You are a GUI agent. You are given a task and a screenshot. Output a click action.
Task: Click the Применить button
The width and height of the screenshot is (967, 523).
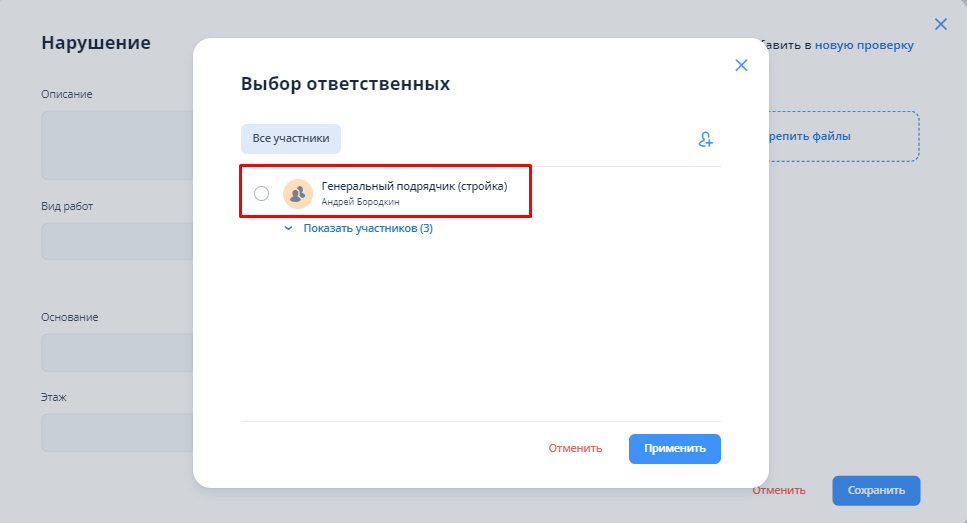coord(674,449)
